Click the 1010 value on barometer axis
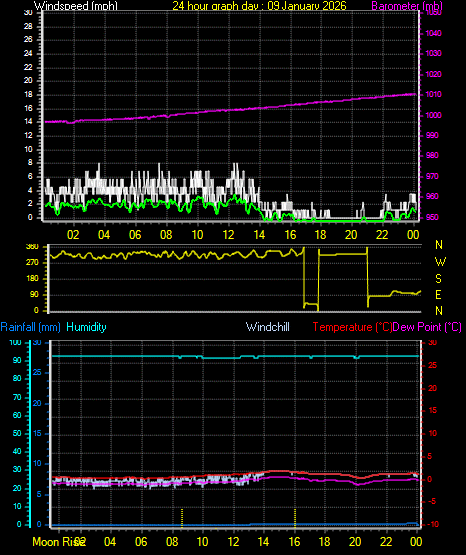 pyautogui.click(x=433, y=95)
